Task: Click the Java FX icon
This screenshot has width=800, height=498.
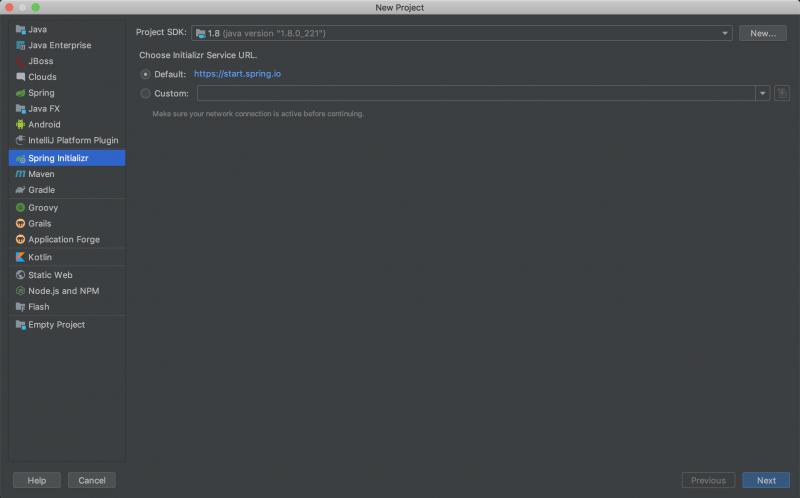Action: [20, 109]
